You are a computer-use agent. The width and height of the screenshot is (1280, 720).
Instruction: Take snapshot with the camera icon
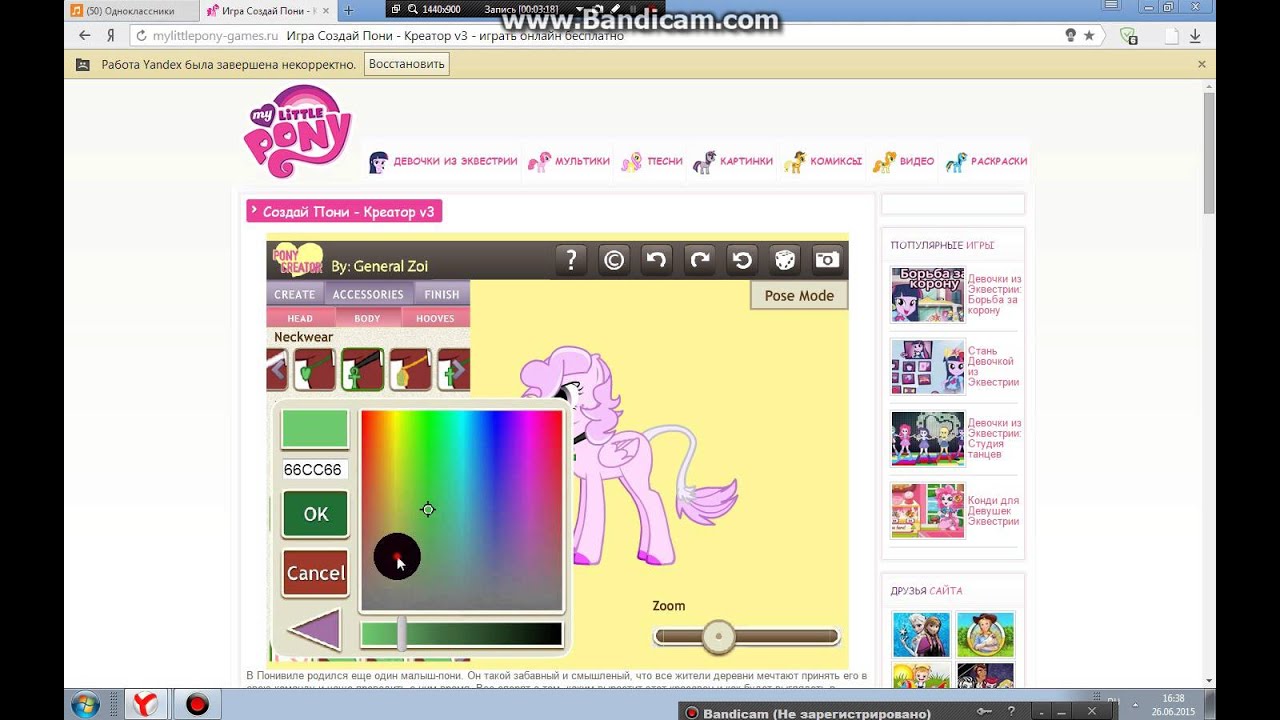coord(827,260)
